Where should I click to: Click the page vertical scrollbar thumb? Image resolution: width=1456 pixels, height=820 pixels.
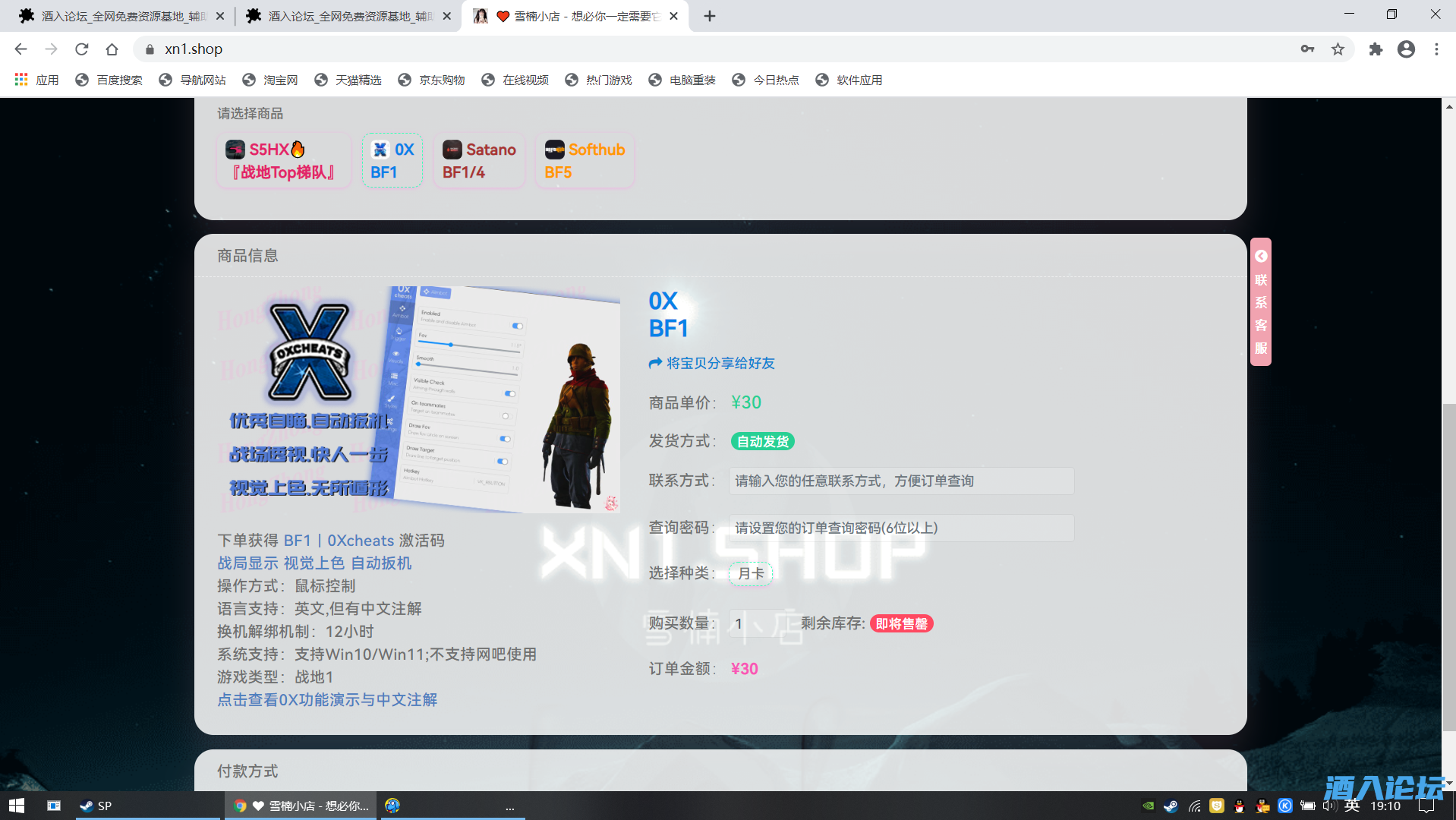pos(1449,567)
